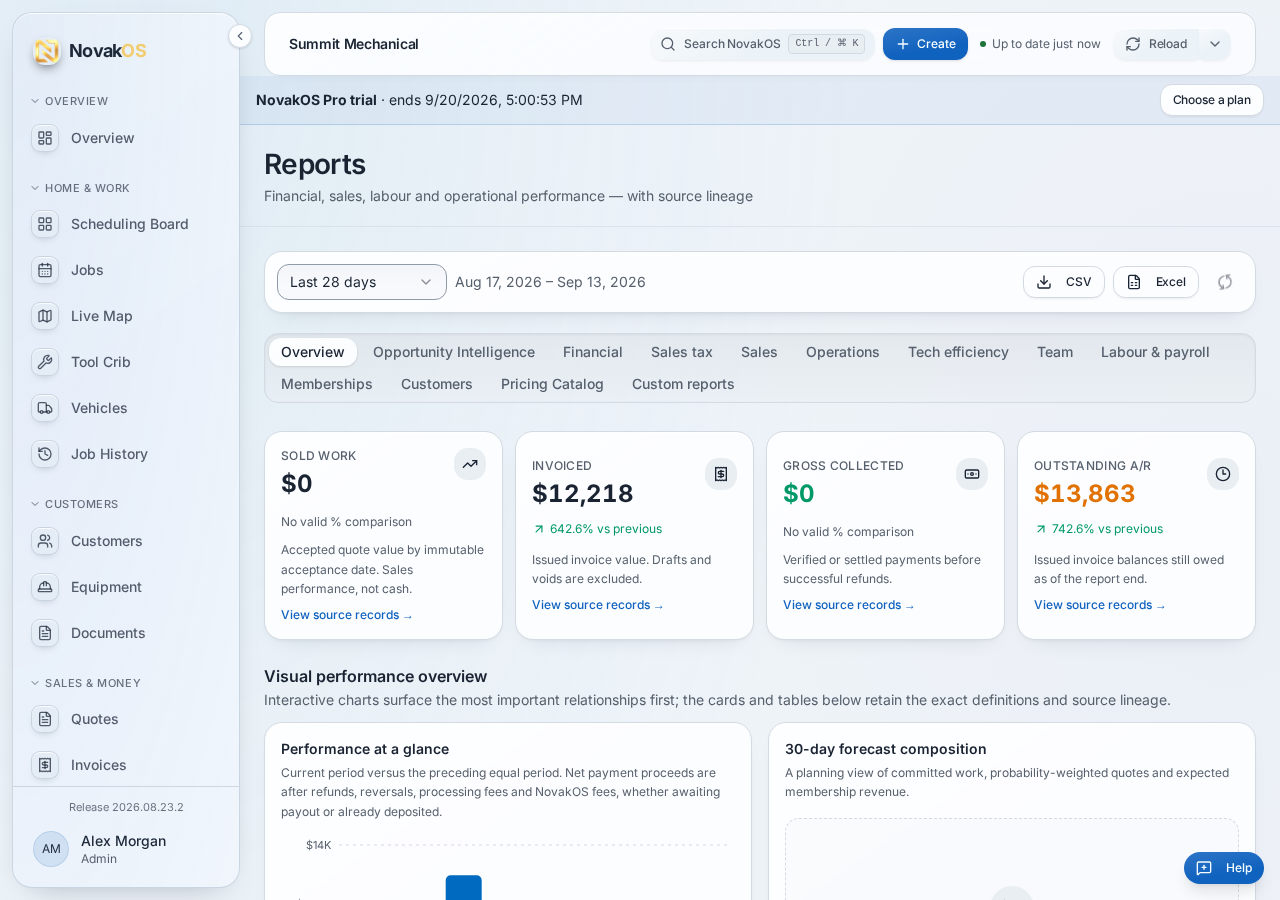The width and height of the screenshot is (1280, 900).
Task: Collapse the CUSTOMERS sidebar section
Action: coord(74,504)
